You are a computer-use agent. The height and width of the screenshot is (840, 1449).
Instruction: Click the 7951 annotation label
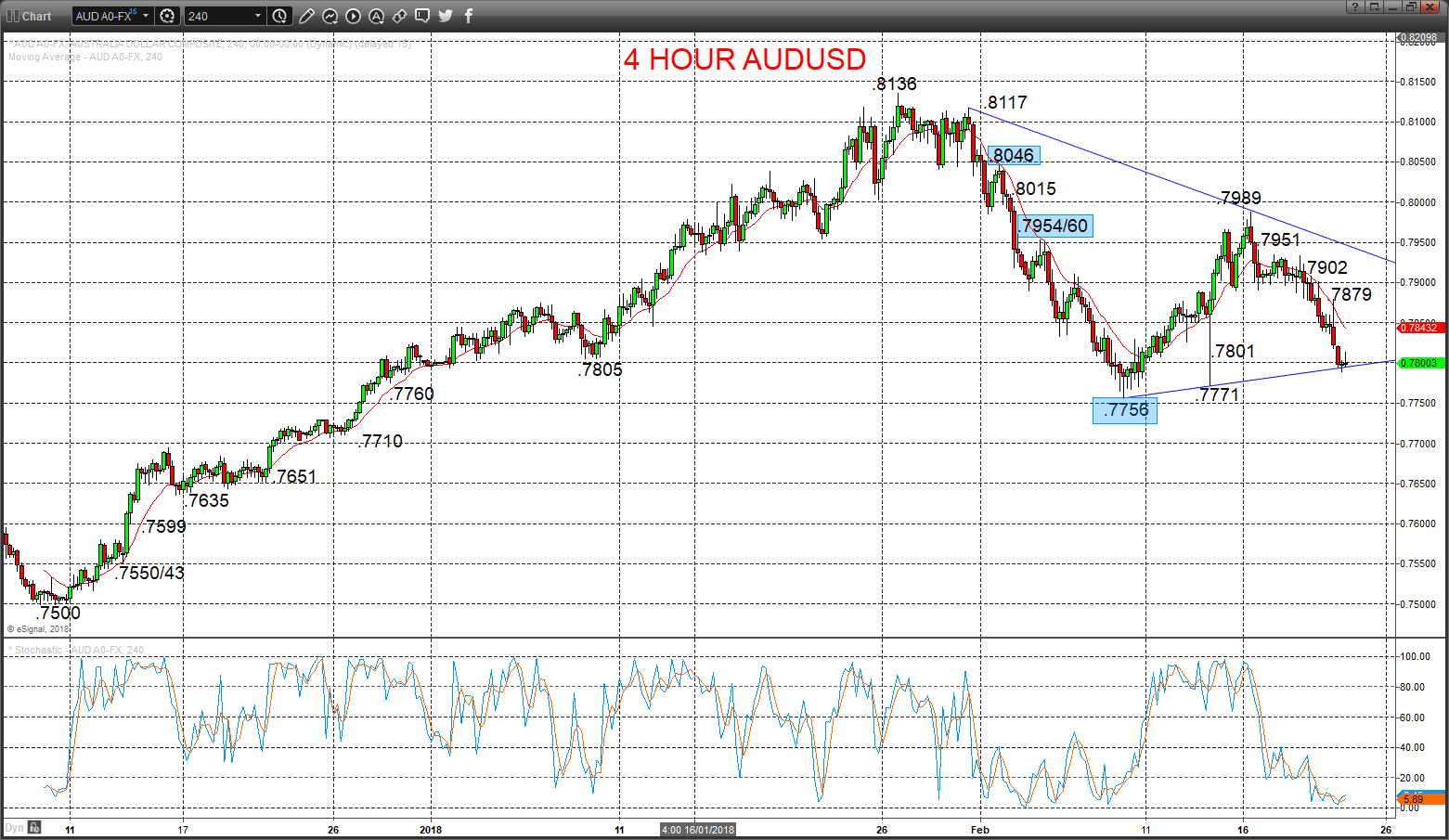coord(1280,239)
